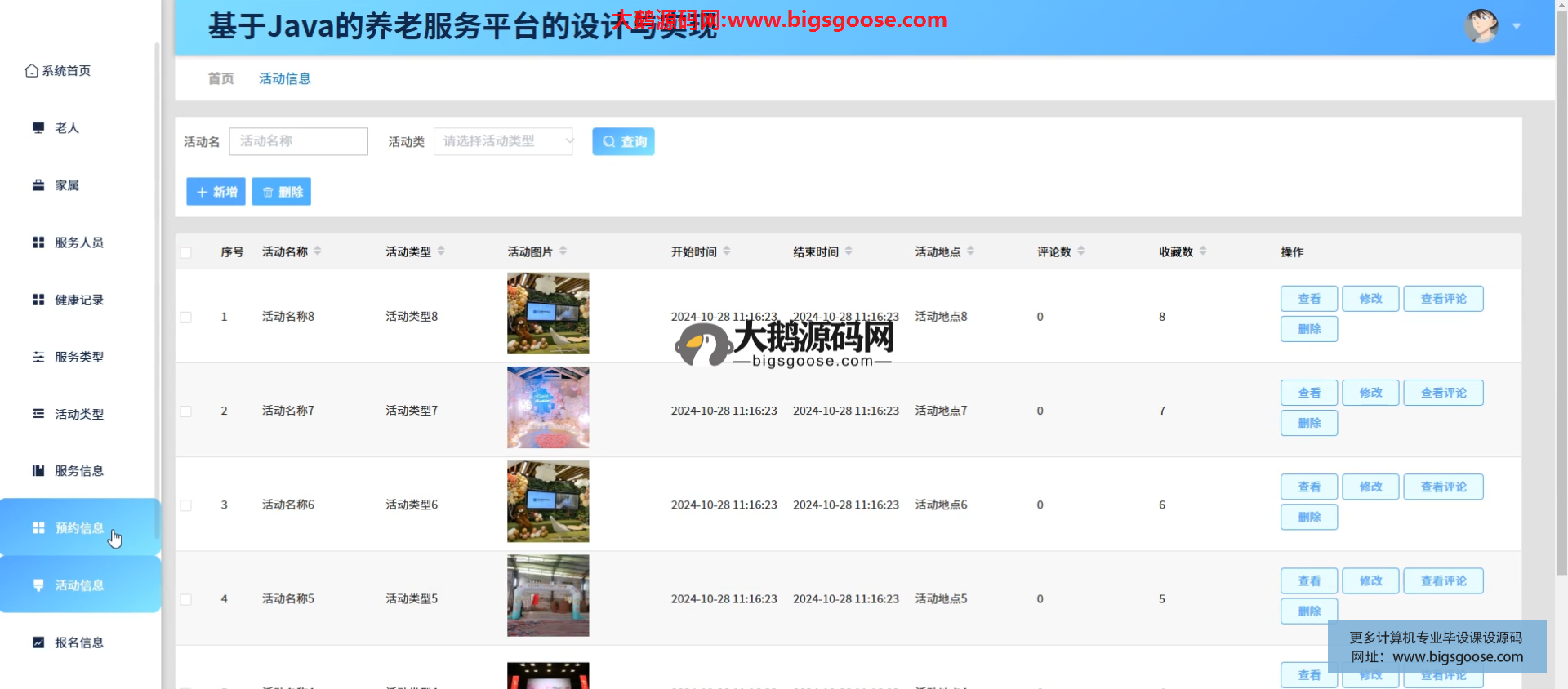The width and height of the screenshot is (1568, 689).
Task: Open 预约信息 in the sidebar menu
Action: pos(79,527)
